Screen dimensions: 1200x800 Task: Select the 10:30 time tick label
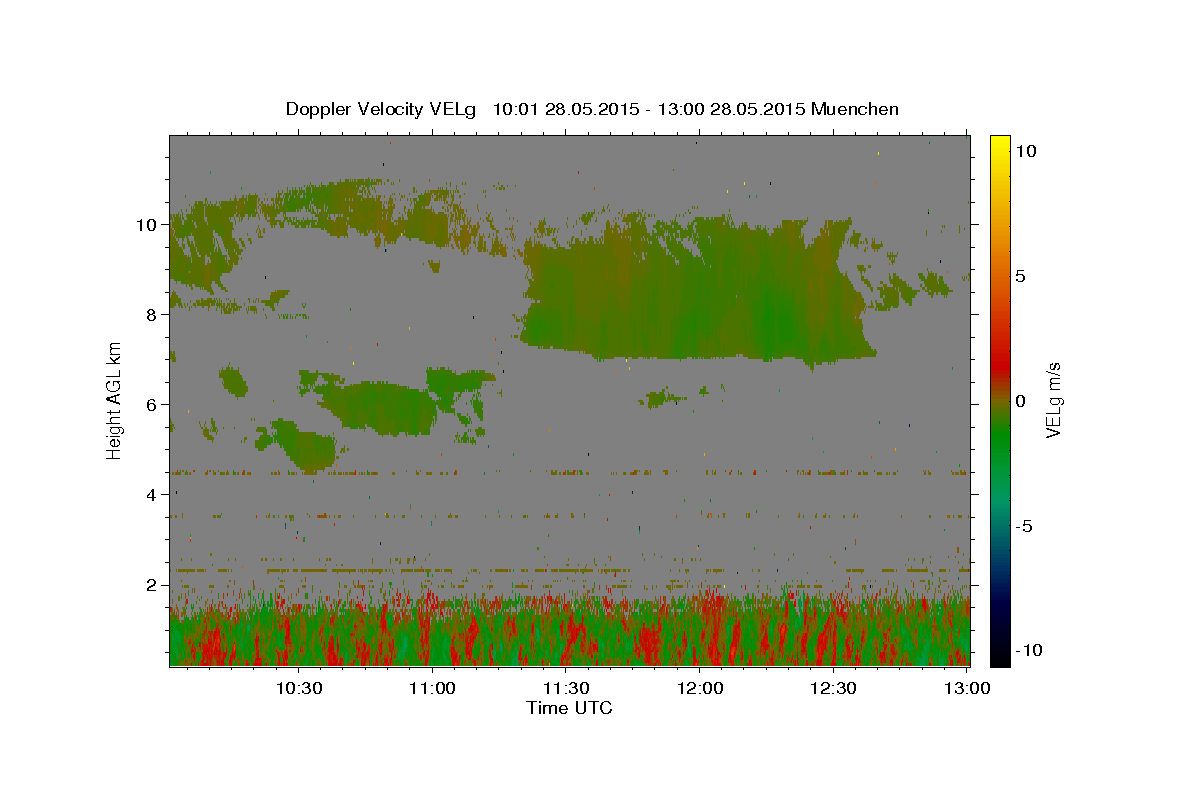click(x=299, y=688)
